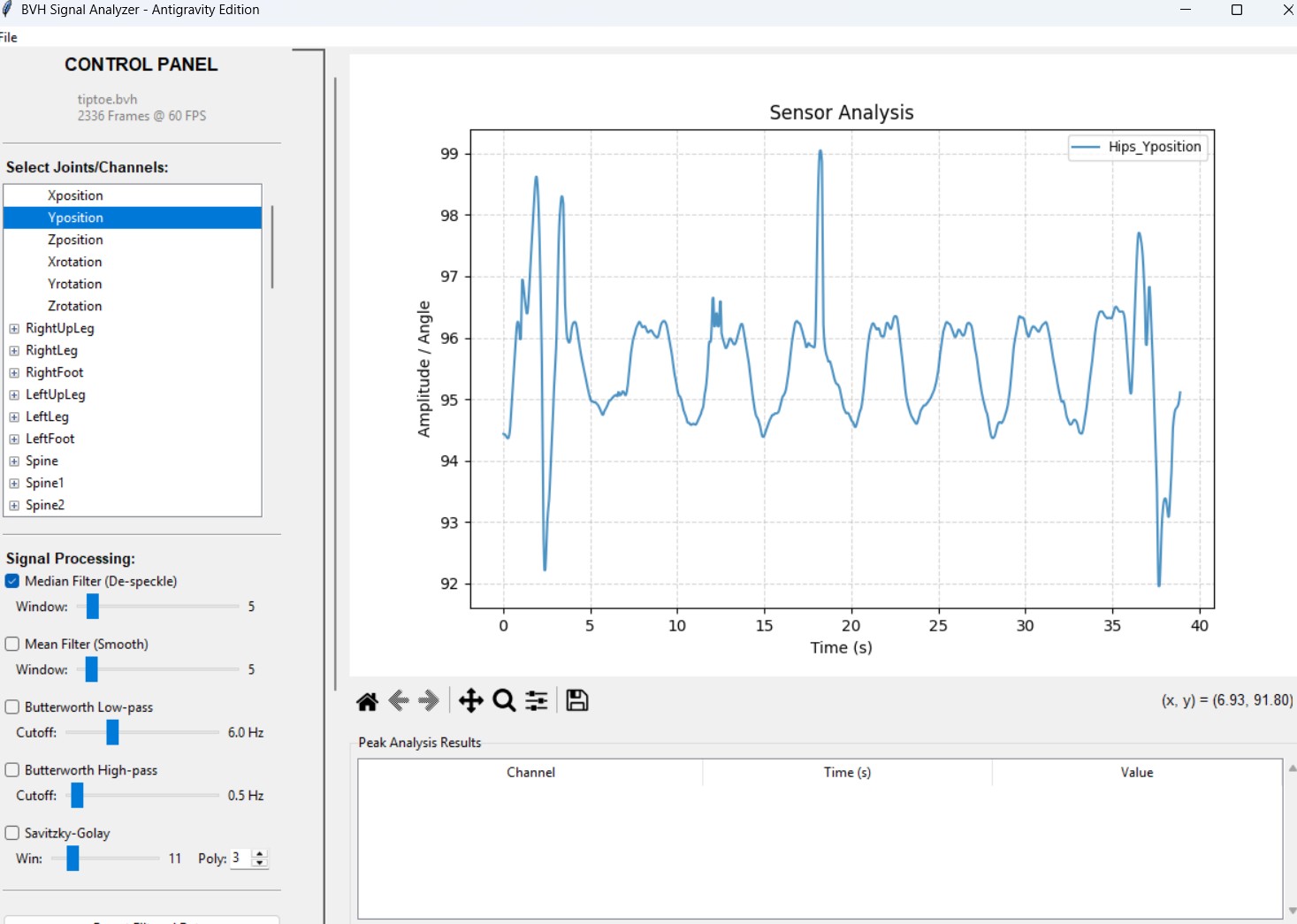Reset plot to original home view
1297x924 pixels.
click(x=367, y=700)
